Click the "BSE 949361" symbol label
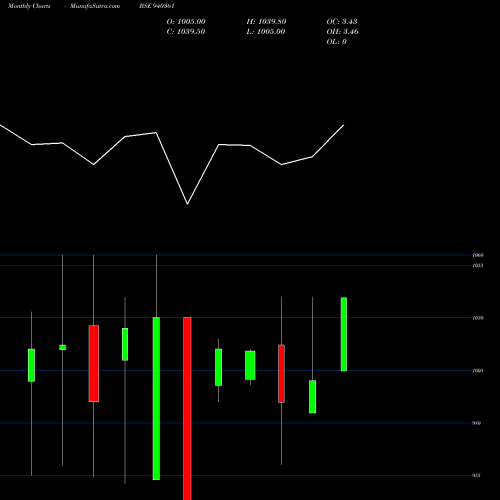The height and width of the screenshot is (500, 500). 157,6
